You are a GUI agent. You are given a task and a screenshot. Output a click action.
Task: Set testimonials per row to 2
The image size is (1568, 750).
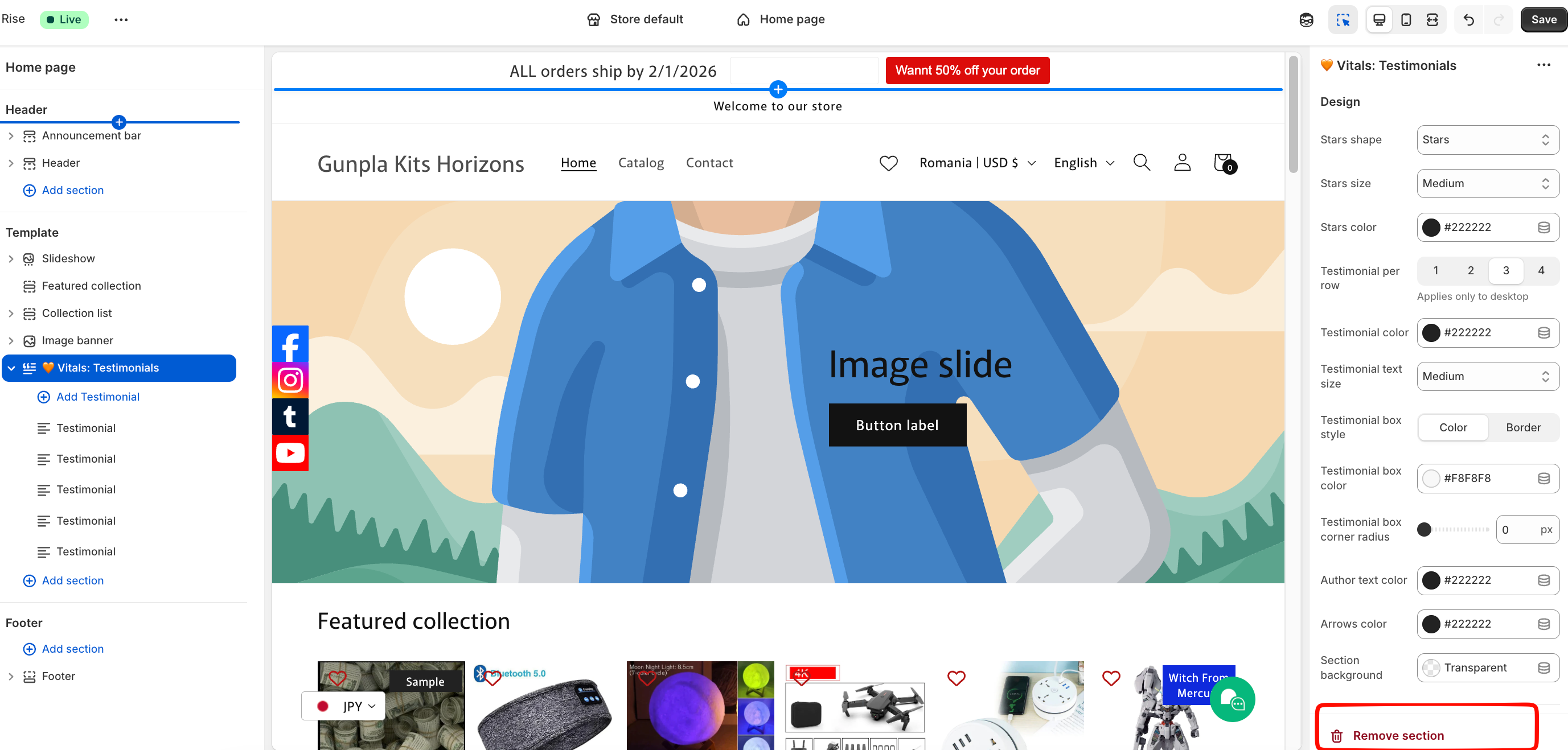click(1470, 271)
